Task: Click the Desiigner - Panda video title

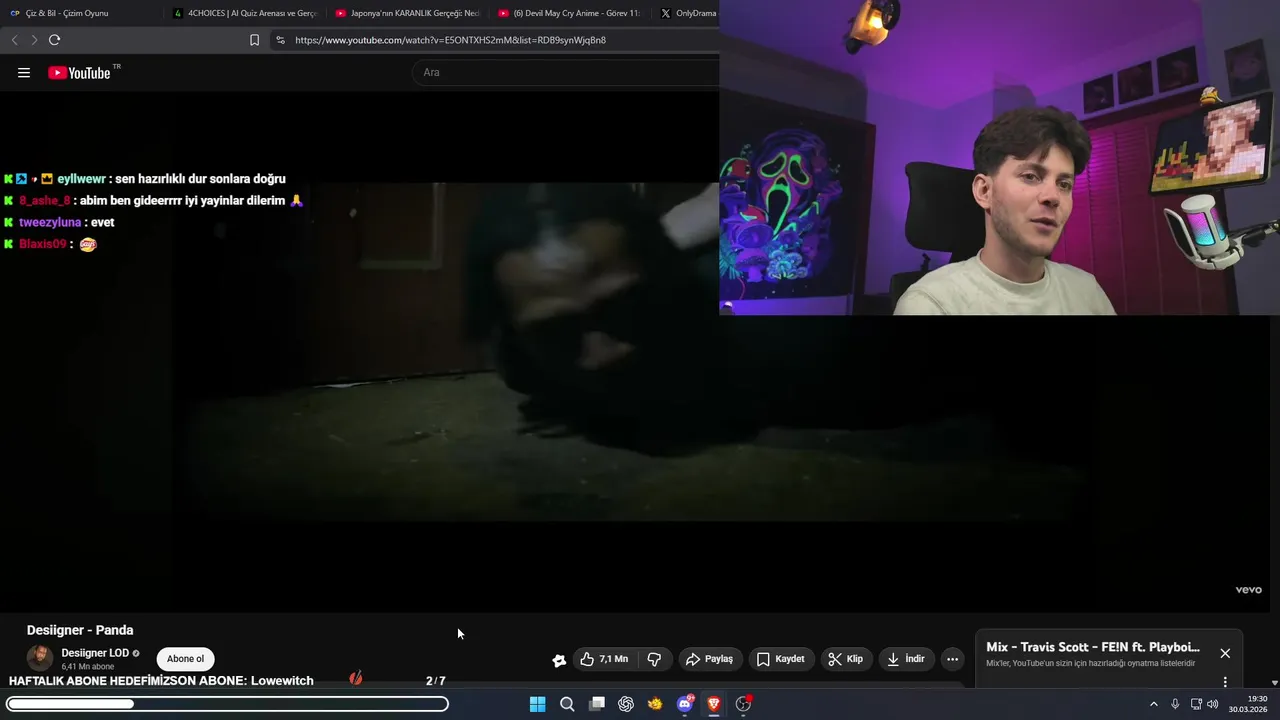Action: click(x=80, y=630)
